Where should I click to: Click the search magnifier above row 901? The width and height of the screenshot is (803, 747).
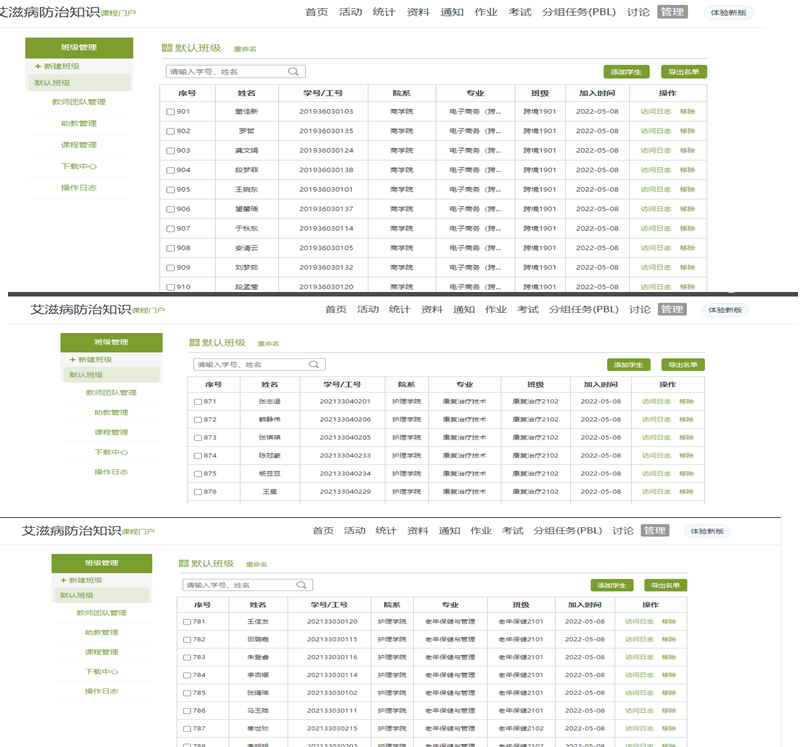[x=293, y=72]
